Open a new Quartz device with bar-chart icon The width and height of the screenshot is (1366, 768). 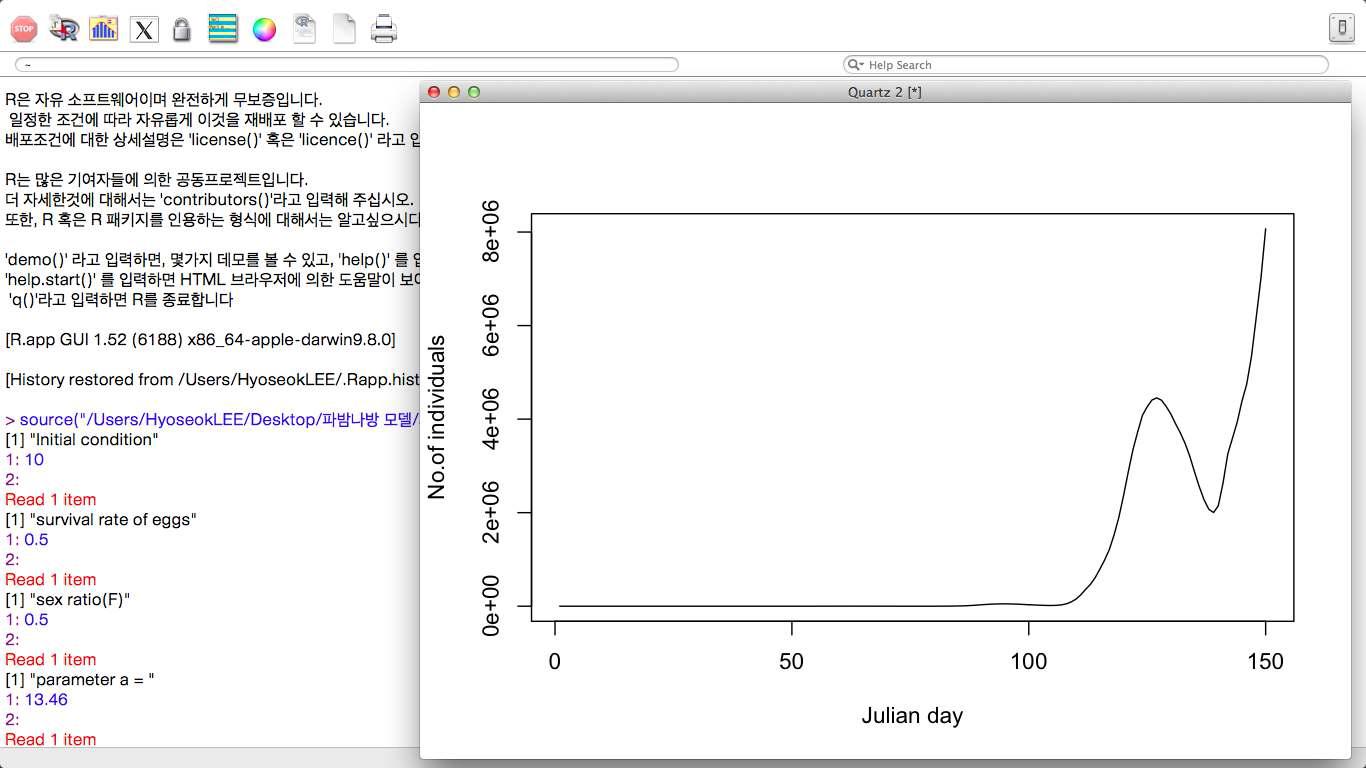[103, 29]
